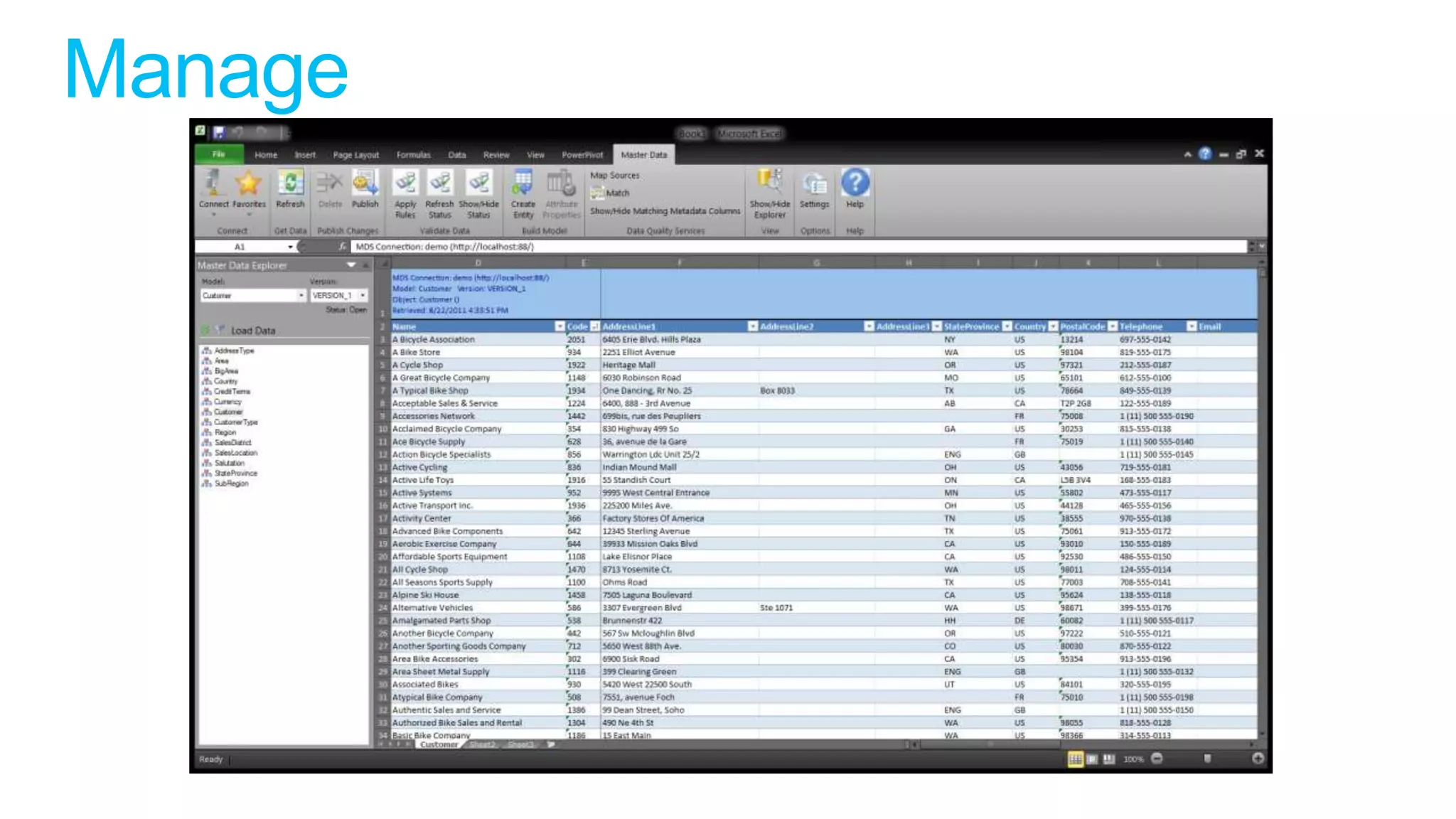This screenshot has height=819, width=1456.
Task: Open the VERSION_1 version dropdown
Action: coord(363,295)
